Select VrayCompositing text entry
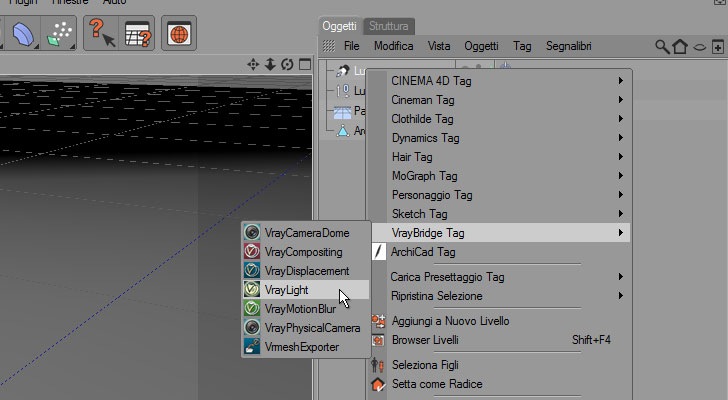The width and height of the screenshot is (728, 400). click(304, 252)
